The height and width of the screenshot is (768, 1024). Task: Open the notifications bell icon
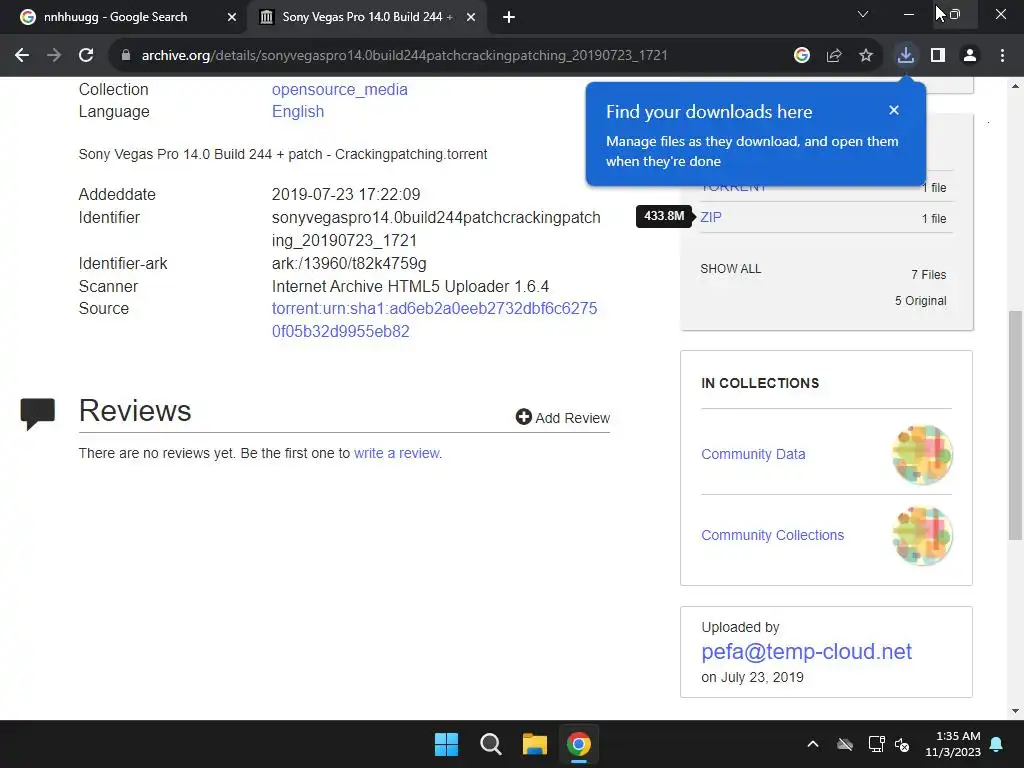997,744
